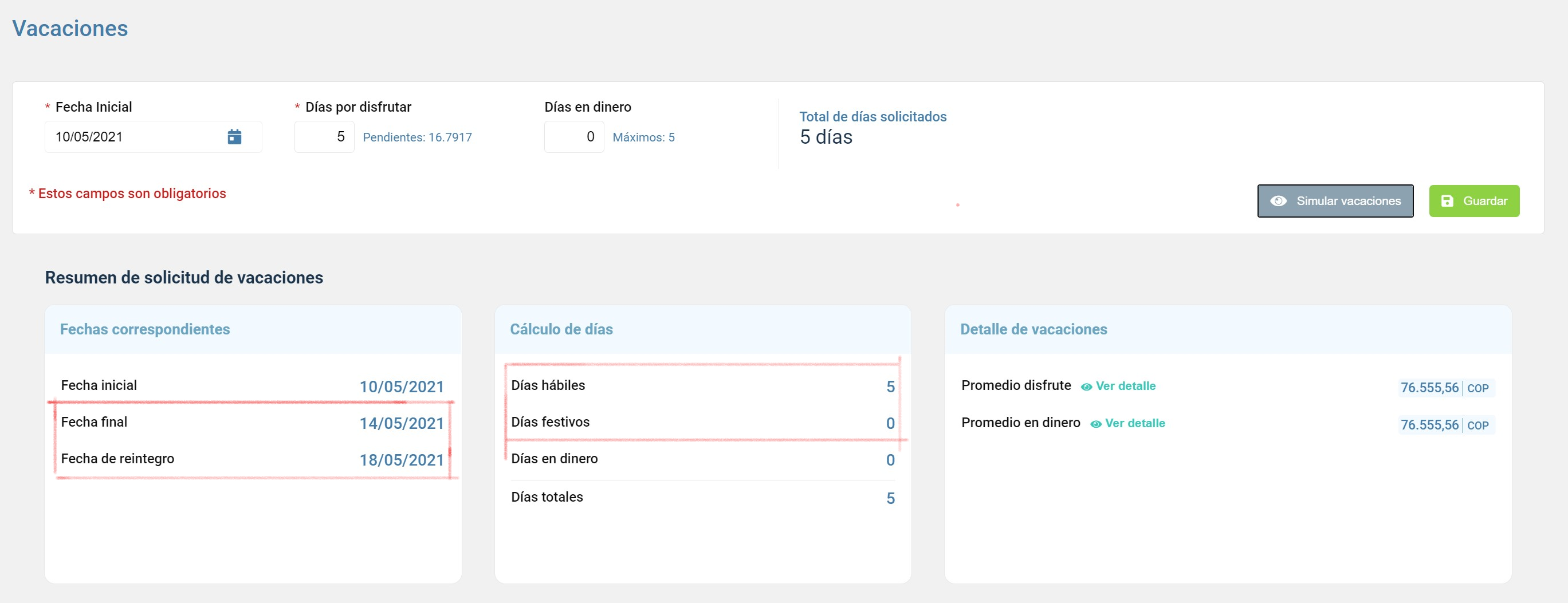Screen dimensions: 1568x603
Task: Click the Vacaciones page title
Action: pyautogui.click(x=70, y=29)
